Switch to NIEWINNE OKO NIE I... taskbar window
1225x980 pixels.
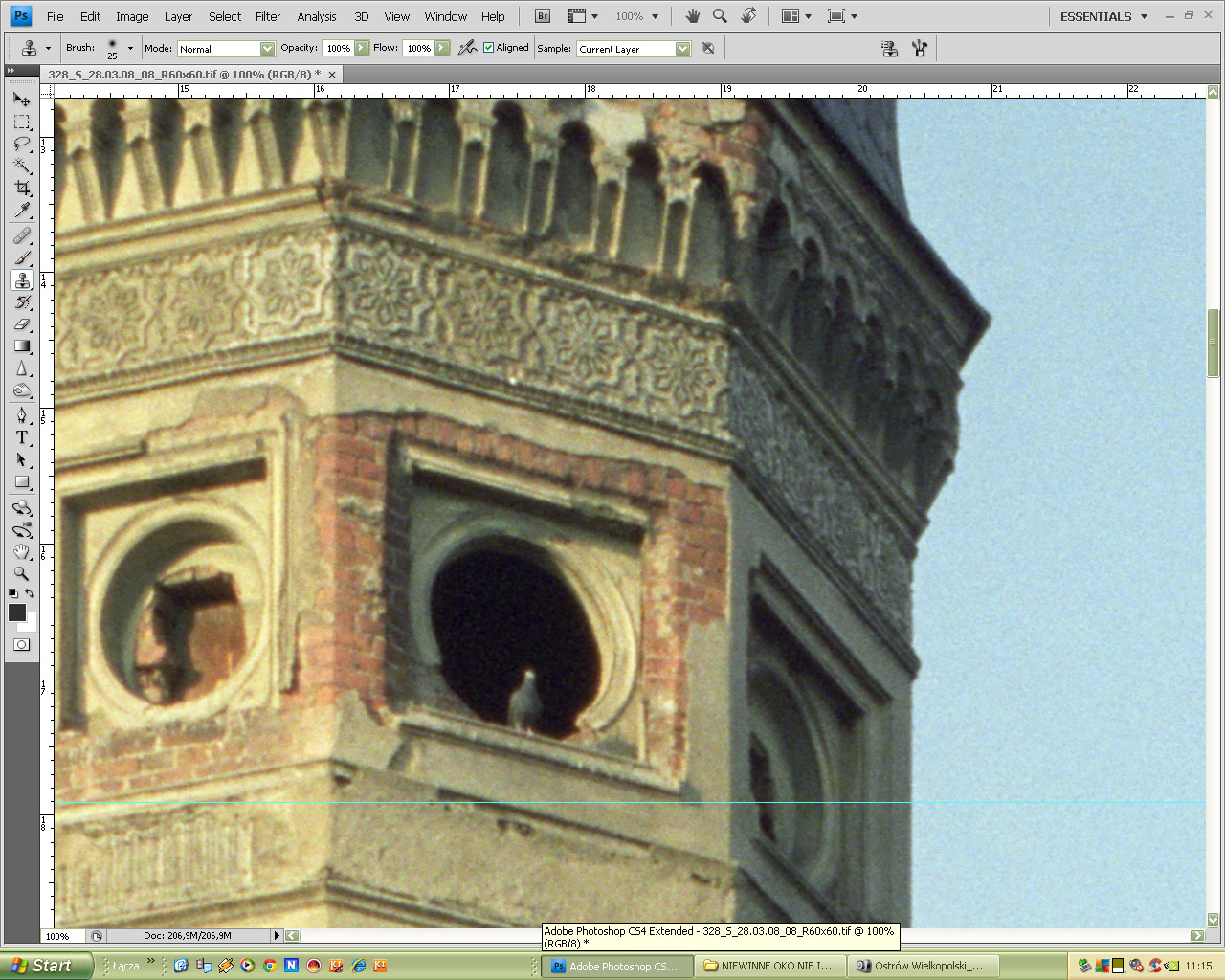tap(771, 966)
